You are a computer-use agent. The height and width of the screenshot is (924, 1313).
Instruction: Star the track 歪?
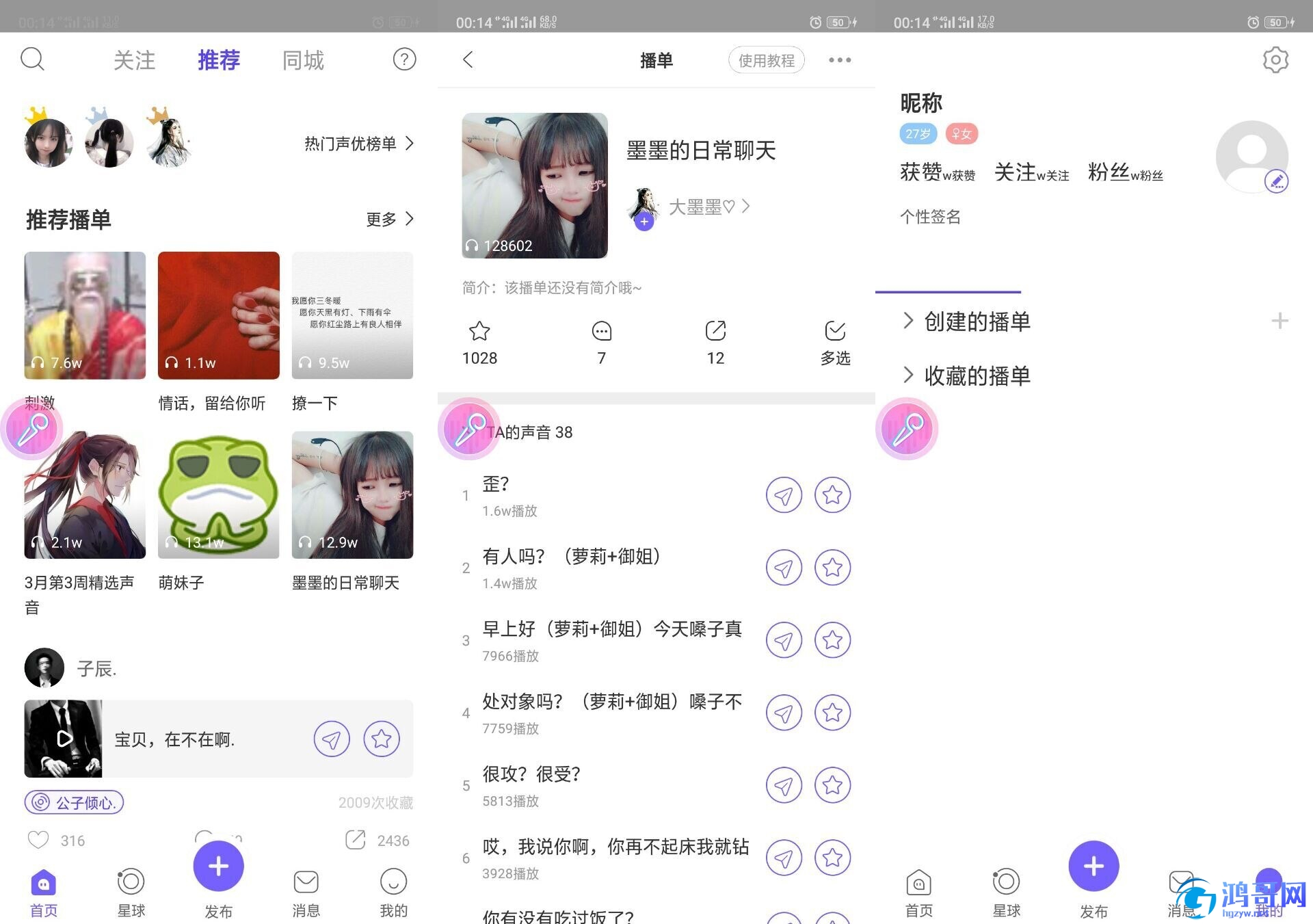[x=832, y=494]
